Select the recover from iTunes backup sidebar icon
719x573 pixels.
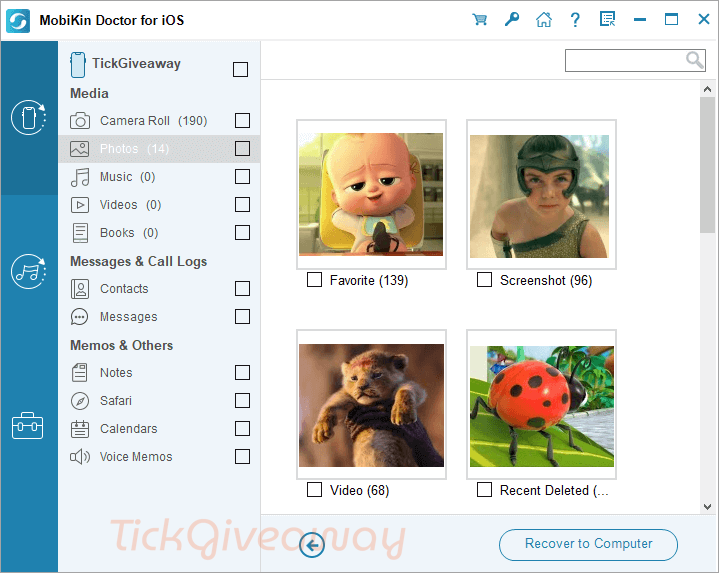coord(29,271)
